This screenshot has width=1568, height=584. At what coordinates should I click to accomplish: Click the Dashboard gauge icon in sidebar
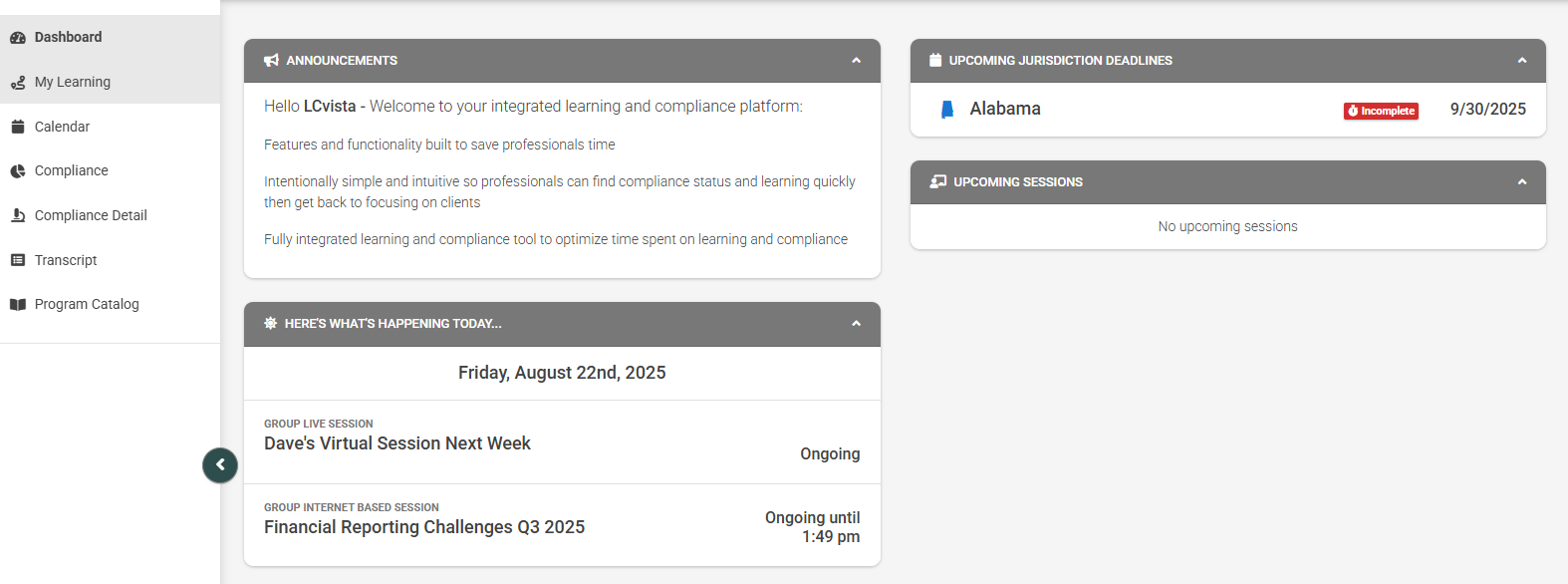18,38
